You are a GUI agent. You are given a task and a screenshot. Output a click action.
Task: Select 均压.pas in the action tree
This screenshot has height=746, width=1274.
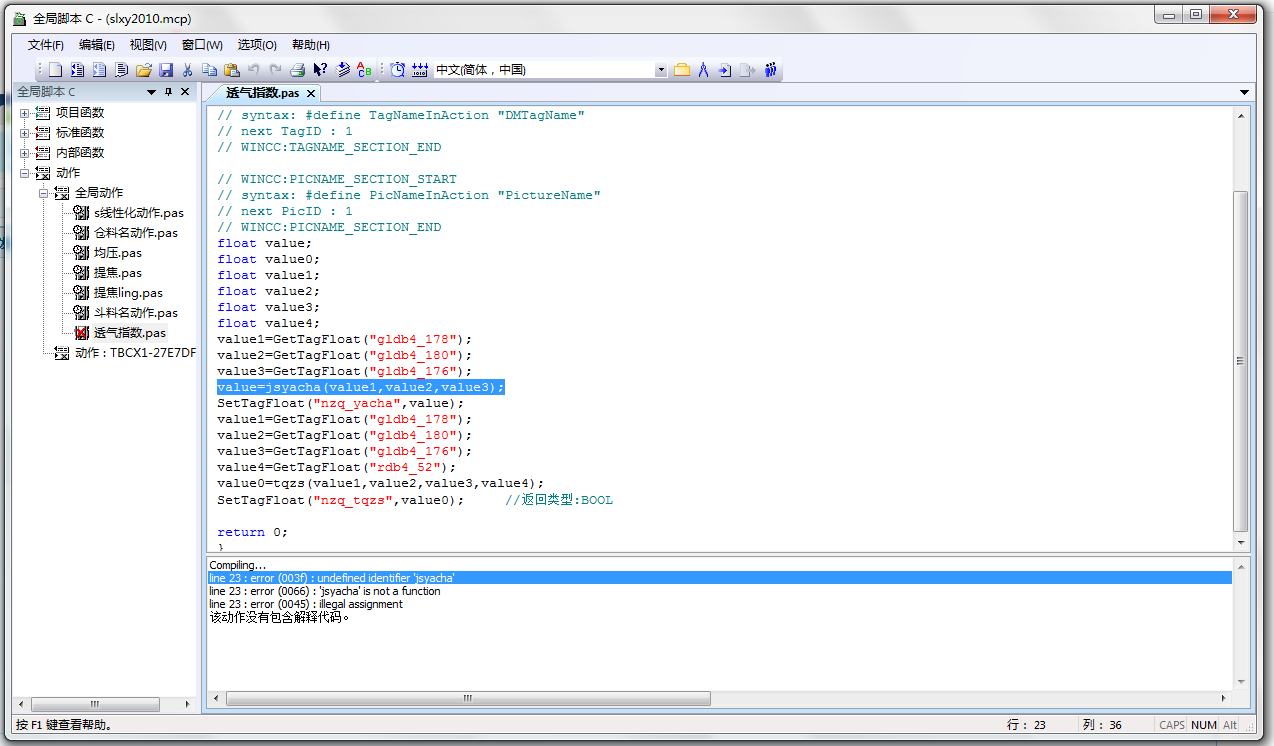click(x=117, y=253)
